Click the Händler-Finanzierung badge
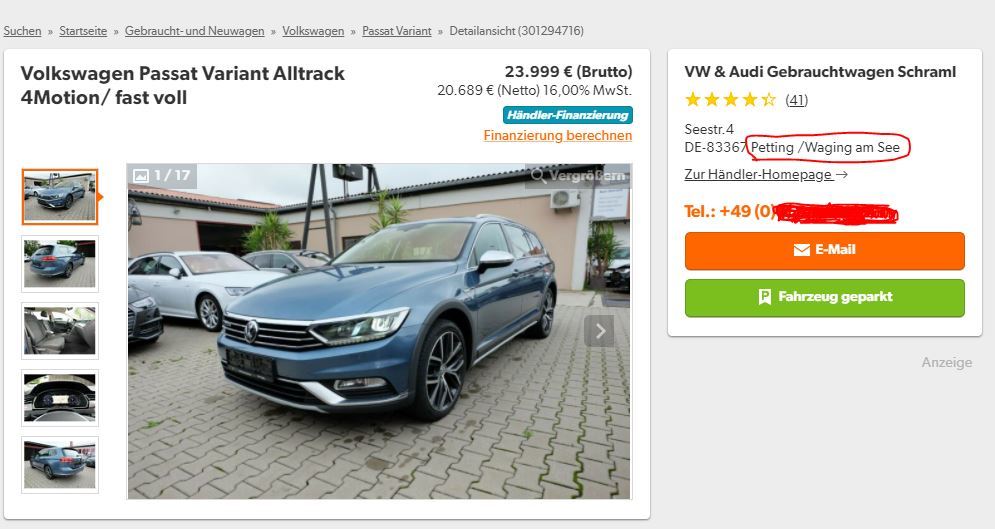This screenshot has width=995, height=529. coord(568,115)
